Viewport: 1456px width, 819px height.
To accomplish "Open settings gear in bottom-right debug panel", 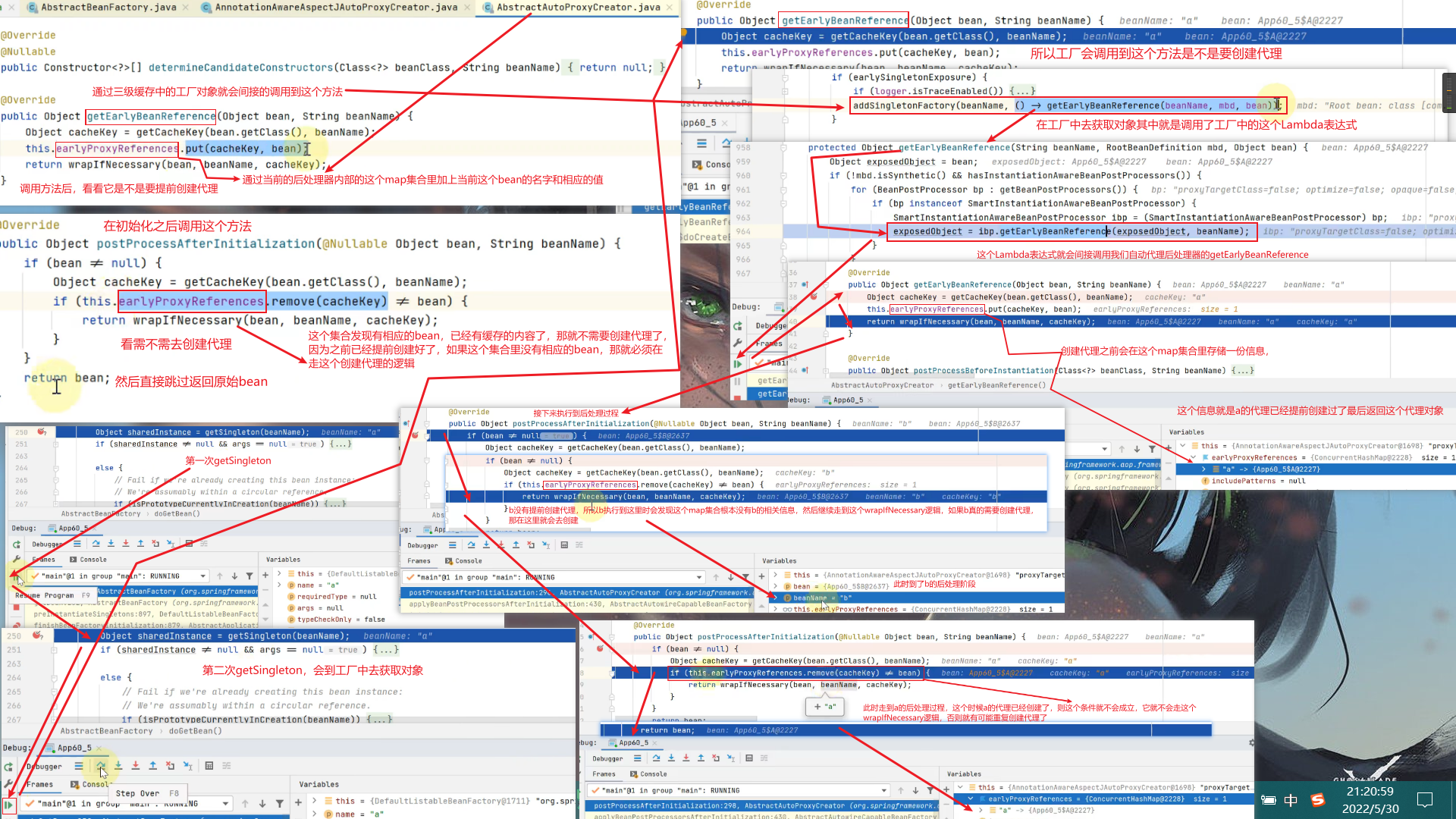I will tap(1251, 743).
